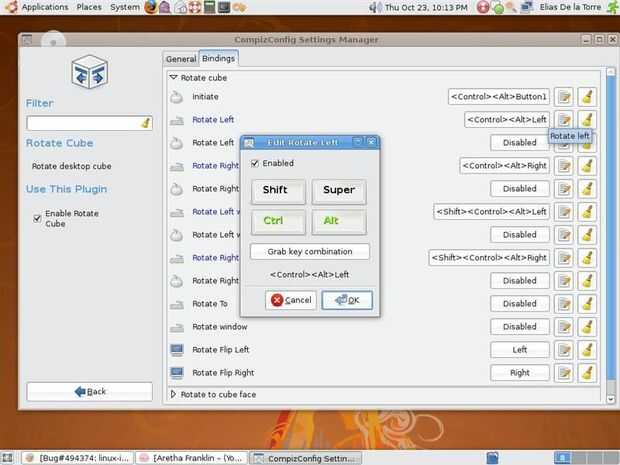This screenshot has width=620, height=465.
Task: Click Disabled button in Rotate window row
Action: 520,327
